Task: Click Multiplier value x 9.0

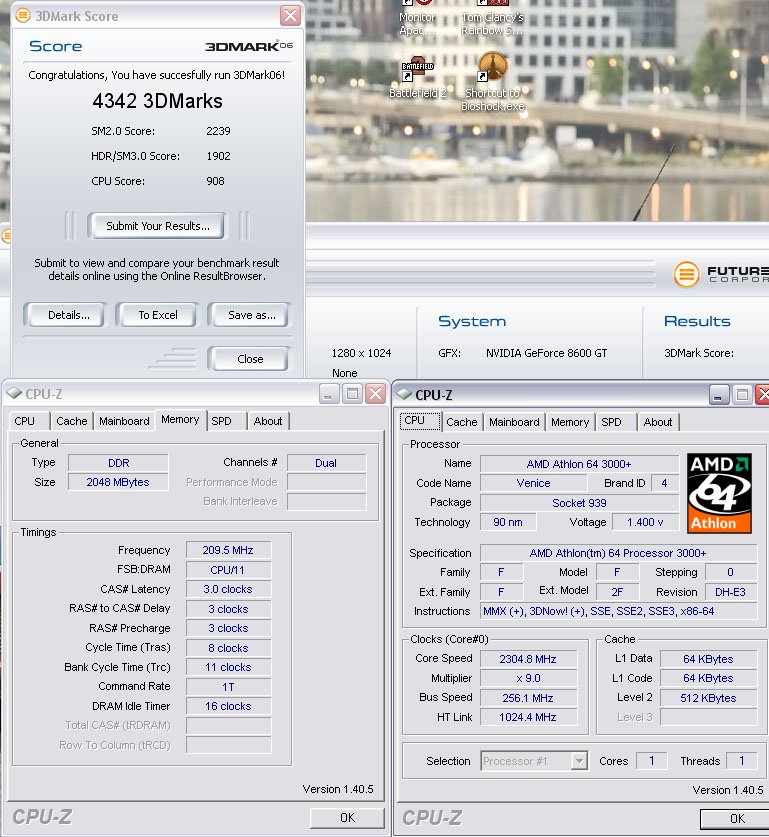Action: [528, 678]
